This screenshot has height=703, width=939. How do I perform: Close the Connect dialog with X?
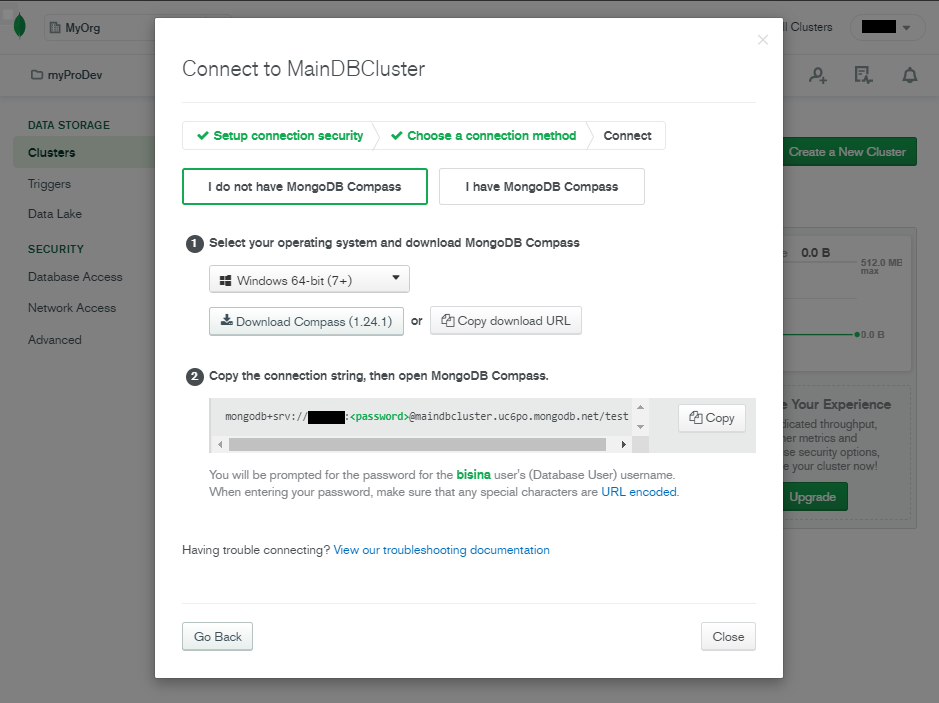762,40
